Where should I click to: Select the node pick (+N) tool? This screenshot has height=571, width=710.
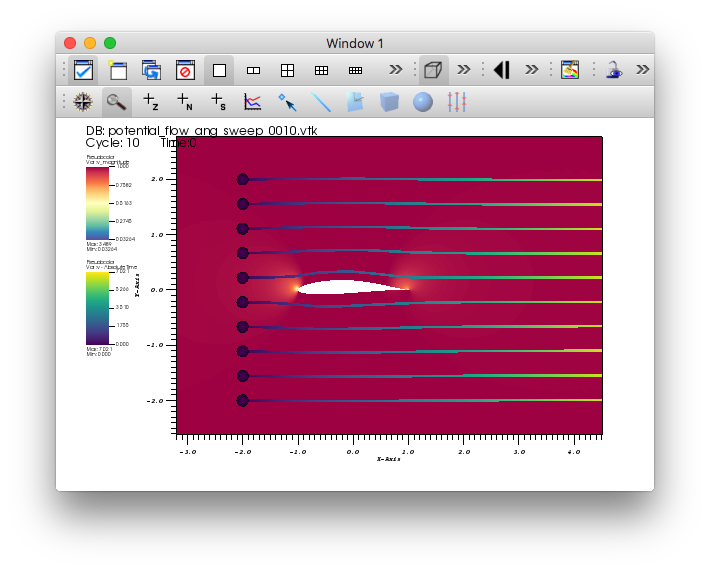click(184, 101)
